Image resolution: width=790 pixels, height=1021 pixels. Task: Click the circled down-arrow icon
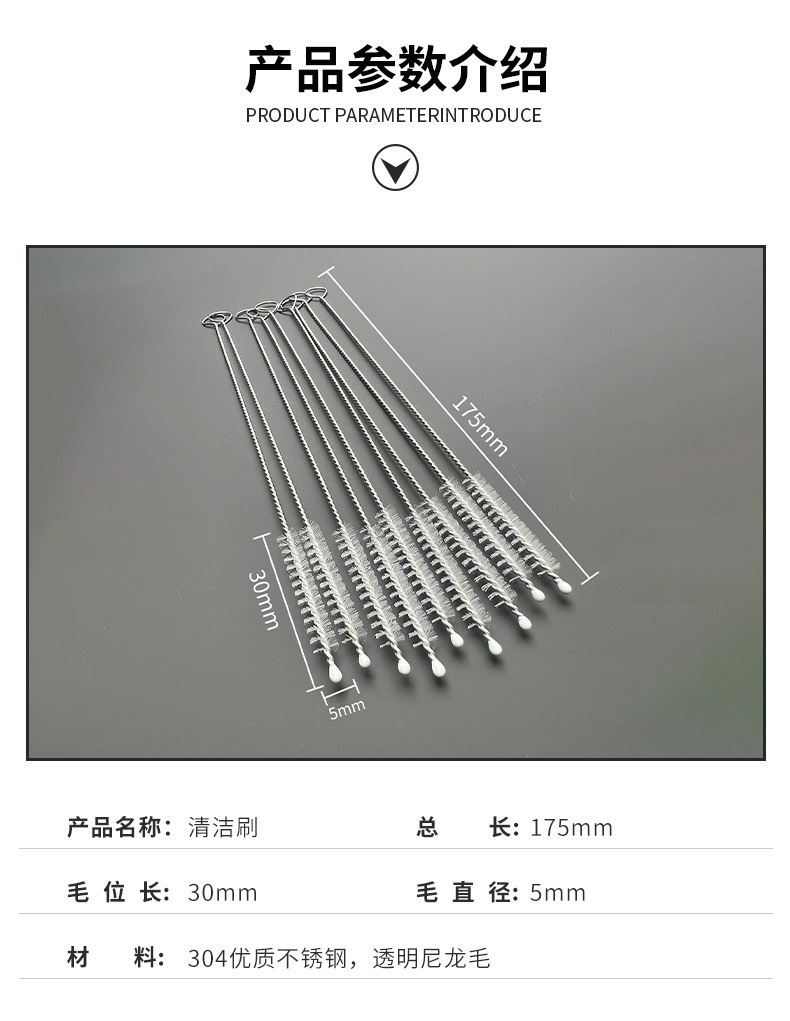coord(395,168)
